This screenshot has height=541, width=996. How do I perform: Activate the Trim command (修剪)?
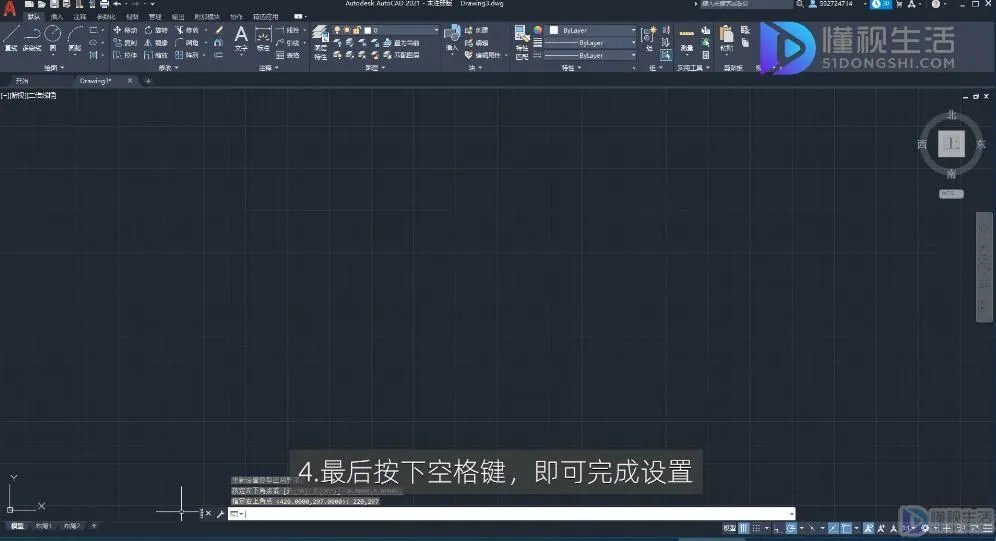(187, 30)
